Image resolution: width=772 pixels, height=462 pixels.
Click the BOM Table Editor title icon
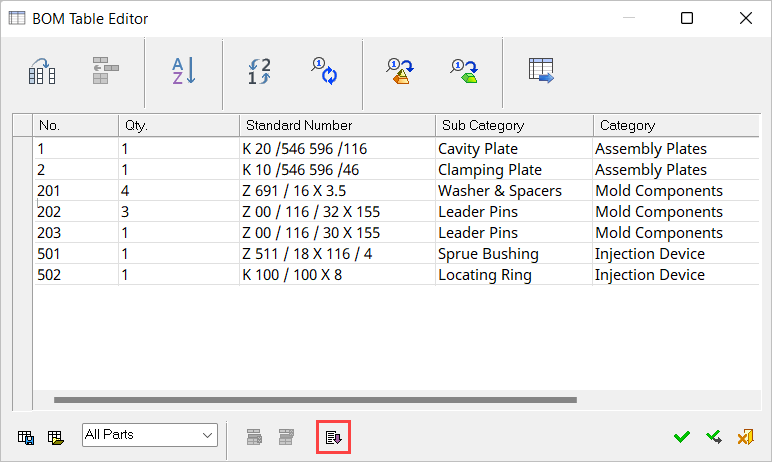click(17, 18)
